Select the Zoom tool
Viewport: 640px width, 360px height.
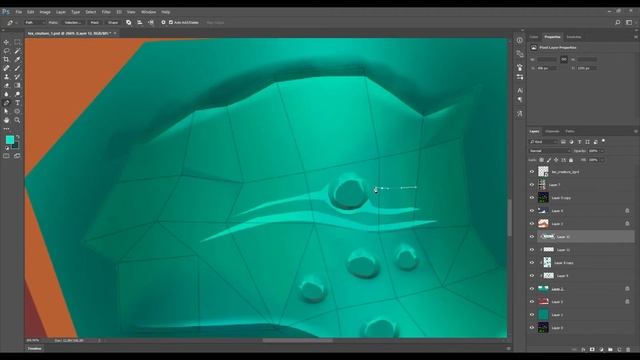point(17,120)
